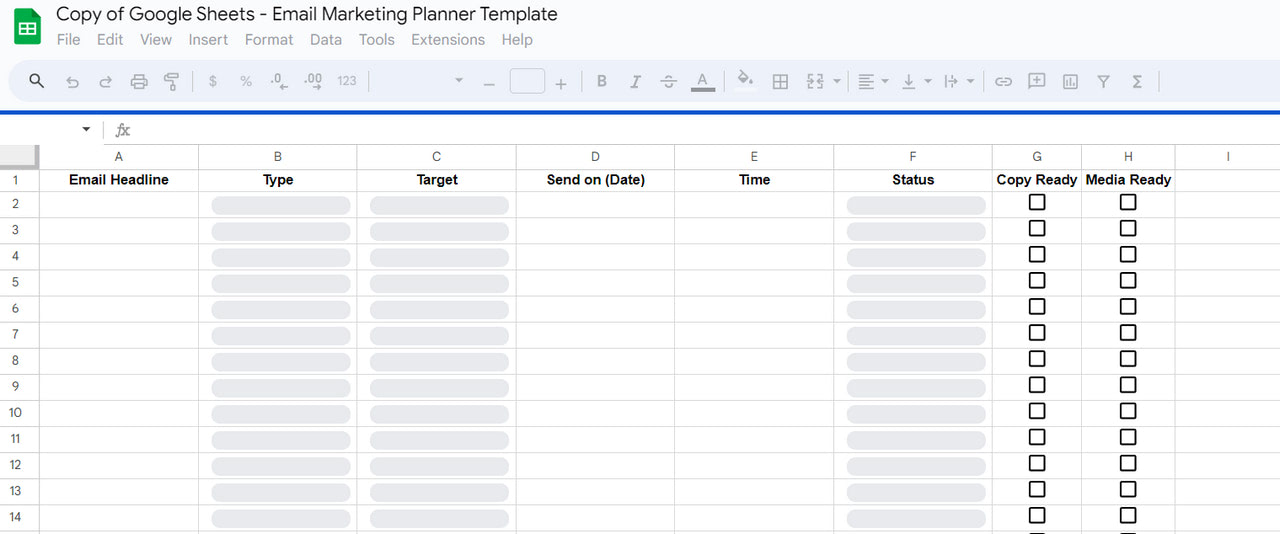Toggle strikethrough formatting
The height and width of the screenshot is (534, 1280).
tap(669, 82)
